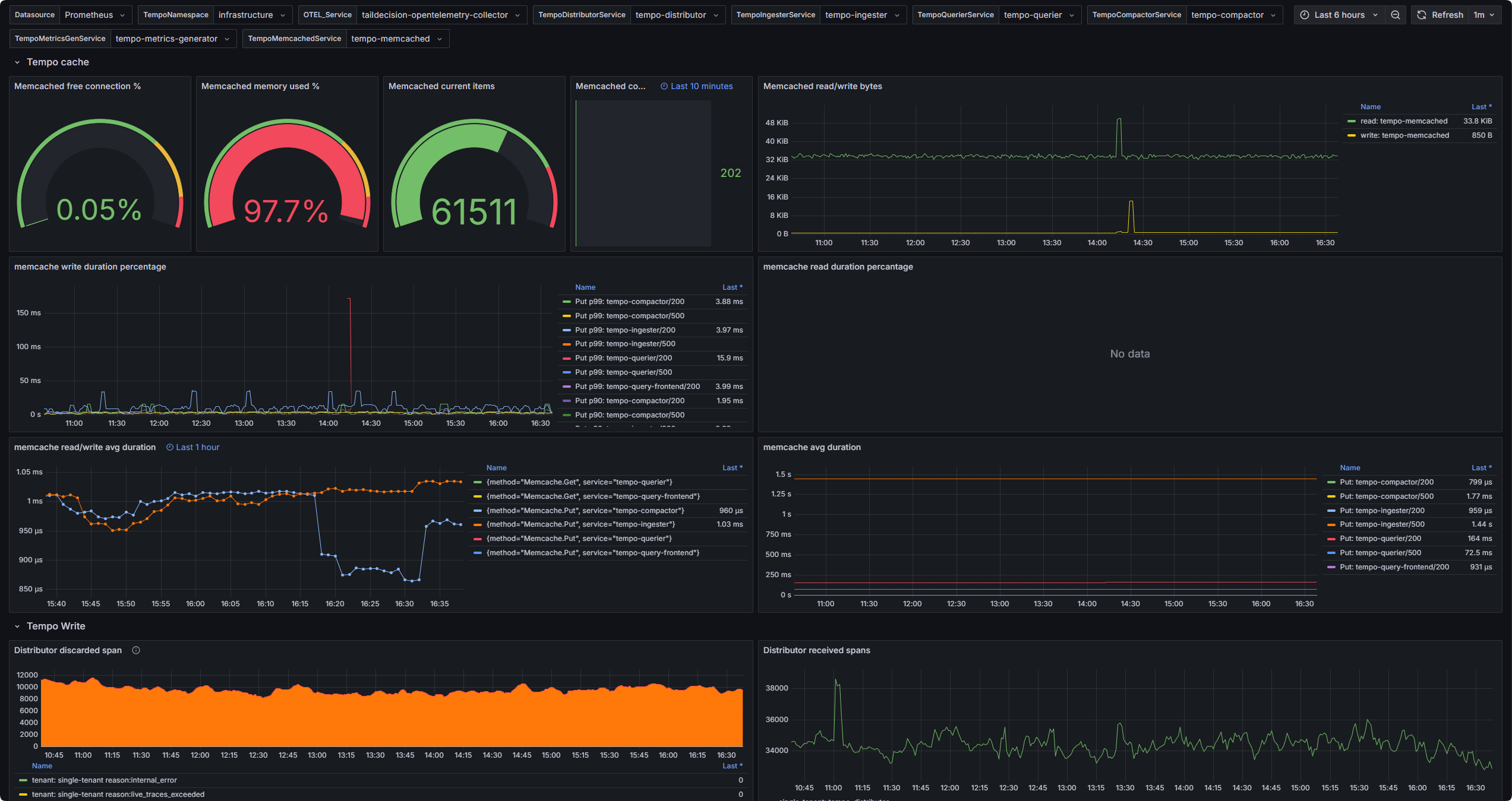This screenshot has width=1512, height=801.
Task: Click the Last 1 hour override clock icon
Action: click(170, 447)
